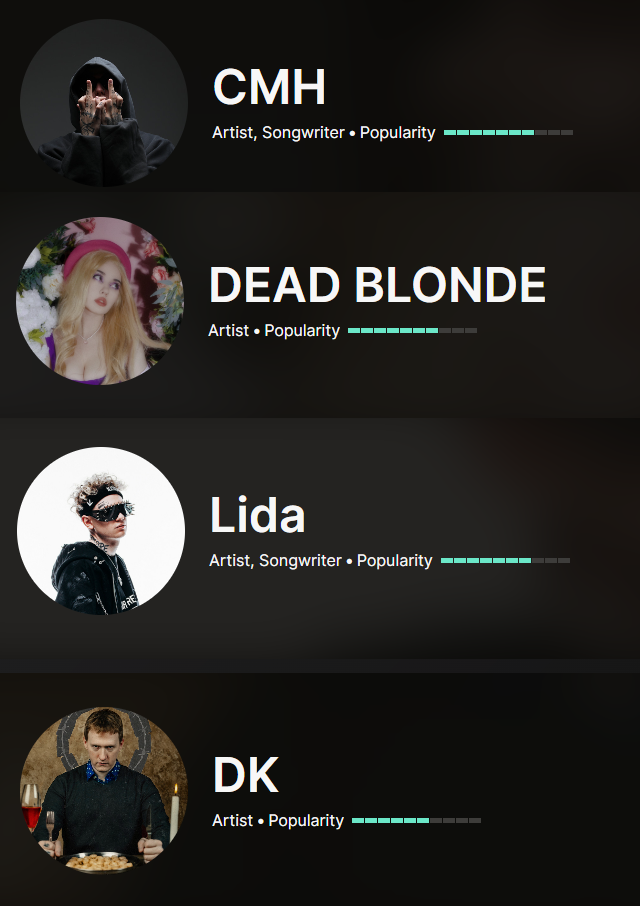Click the Popularity label under DEAD BLONDE
640x906 pixels.
click(302, 331)
